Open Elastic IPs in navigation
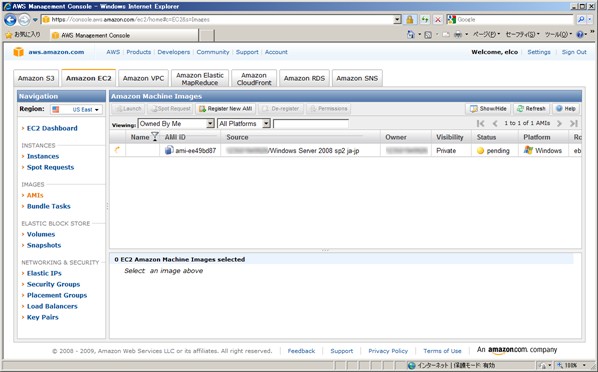Screen dimensions: 598x372 [x=44, y=273]
